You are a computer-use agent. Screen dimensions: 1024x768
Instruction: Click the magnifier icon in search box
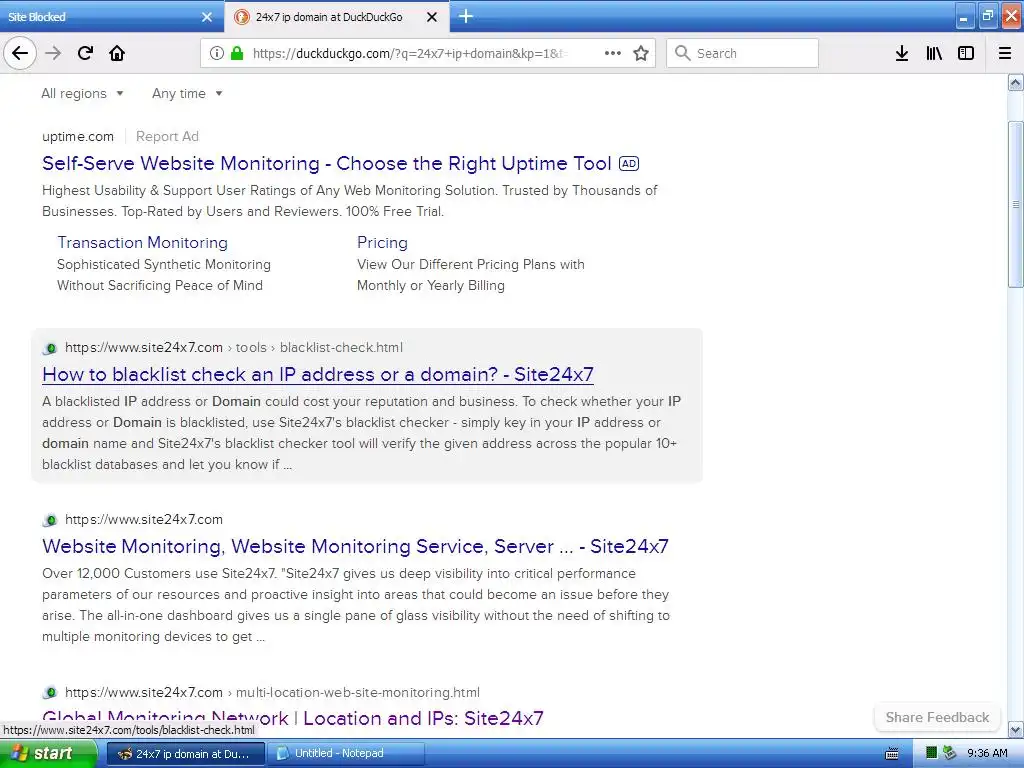pyautogui.click(x=682, y=53)
